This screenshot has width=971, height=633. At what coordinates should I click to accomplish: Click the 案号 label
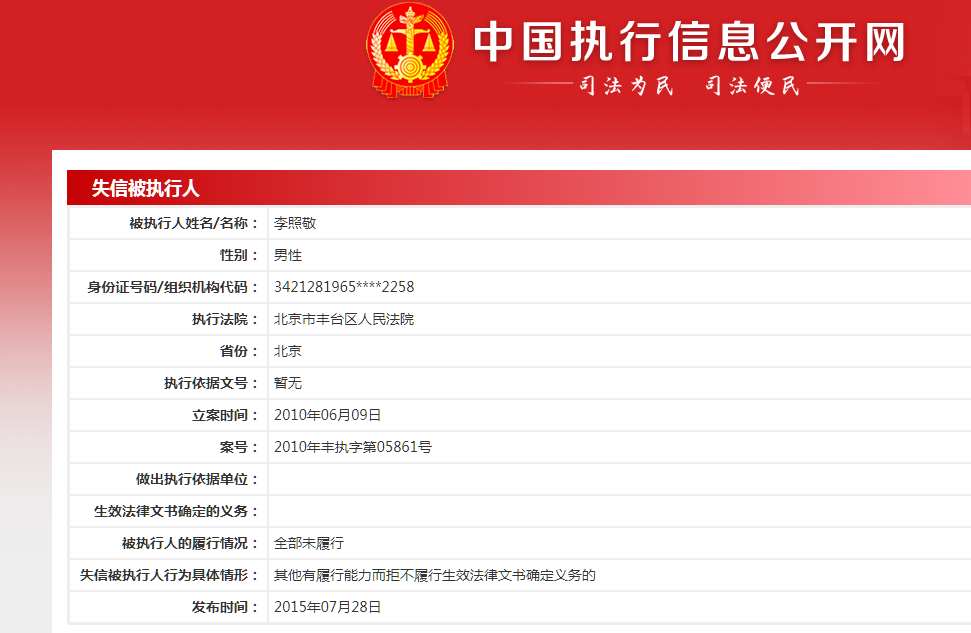pos(239,447)
